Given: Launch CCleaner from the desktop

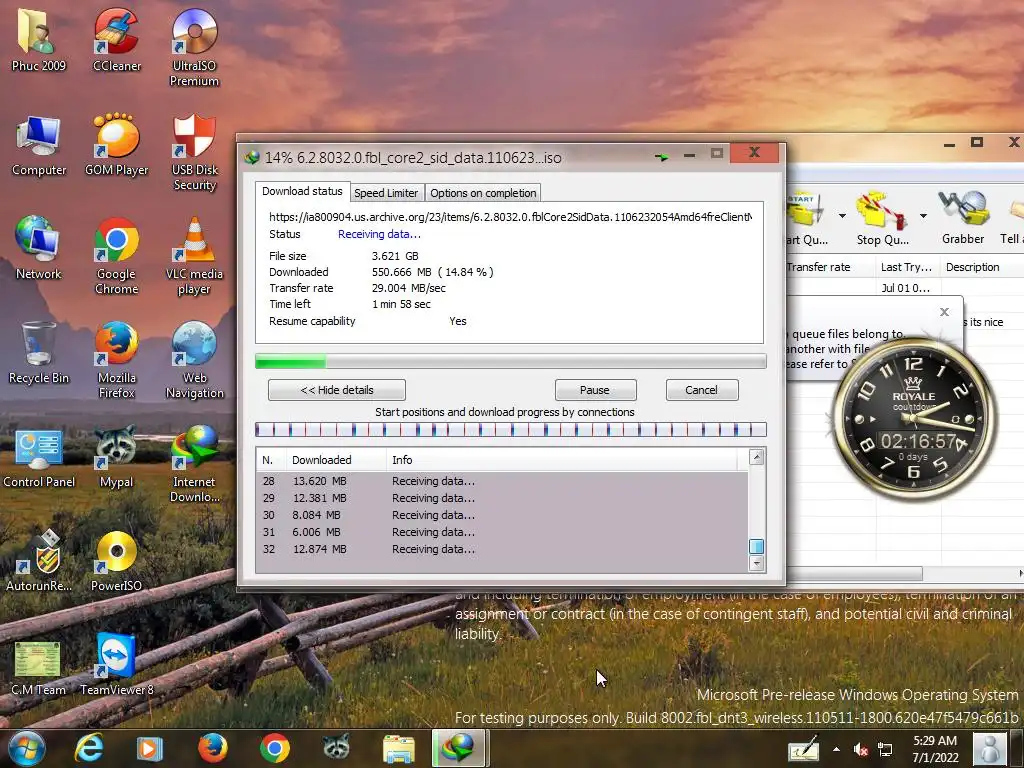Looking at the screenshot, I should coord(116,38).
